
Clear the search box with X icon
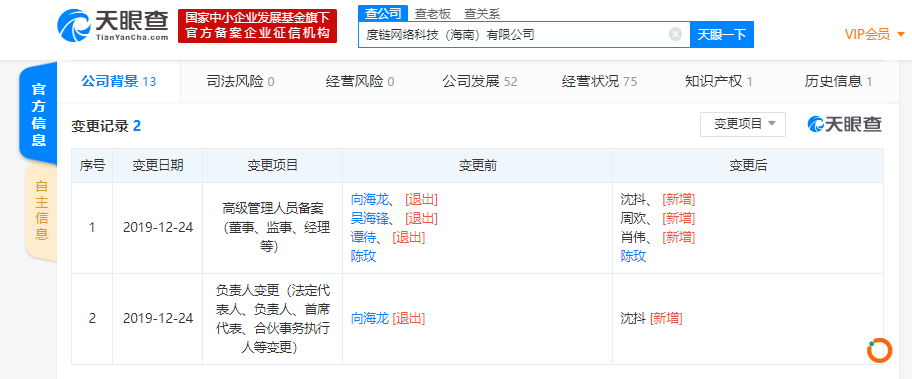pyautogui.click(x=675, y=34)
